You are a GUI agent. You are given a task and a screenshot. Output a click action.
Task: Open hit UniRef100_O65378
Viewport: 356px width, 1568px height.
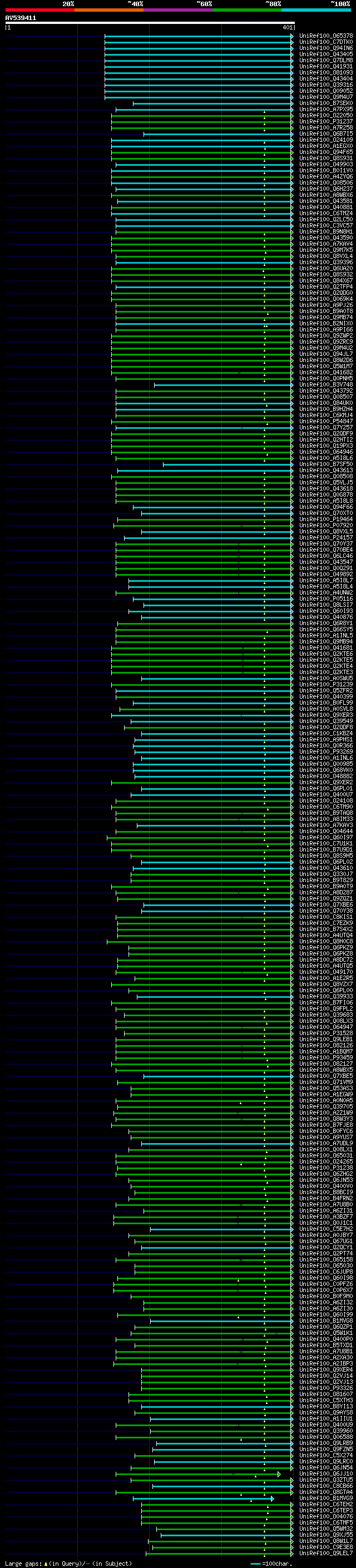pos(326,36)
